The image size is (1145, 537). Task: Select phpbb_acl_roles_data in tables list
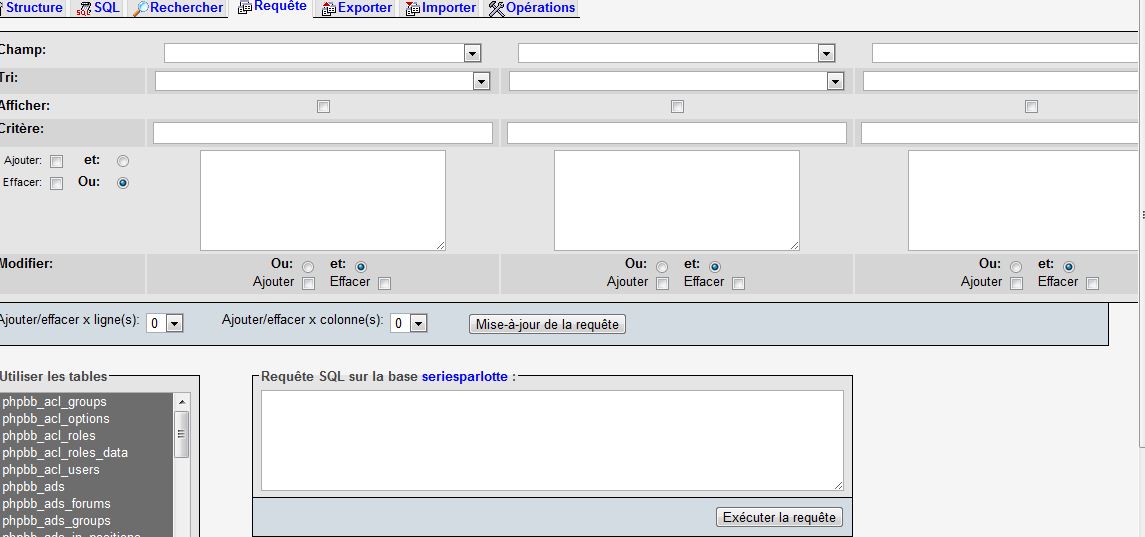[65, 453]
